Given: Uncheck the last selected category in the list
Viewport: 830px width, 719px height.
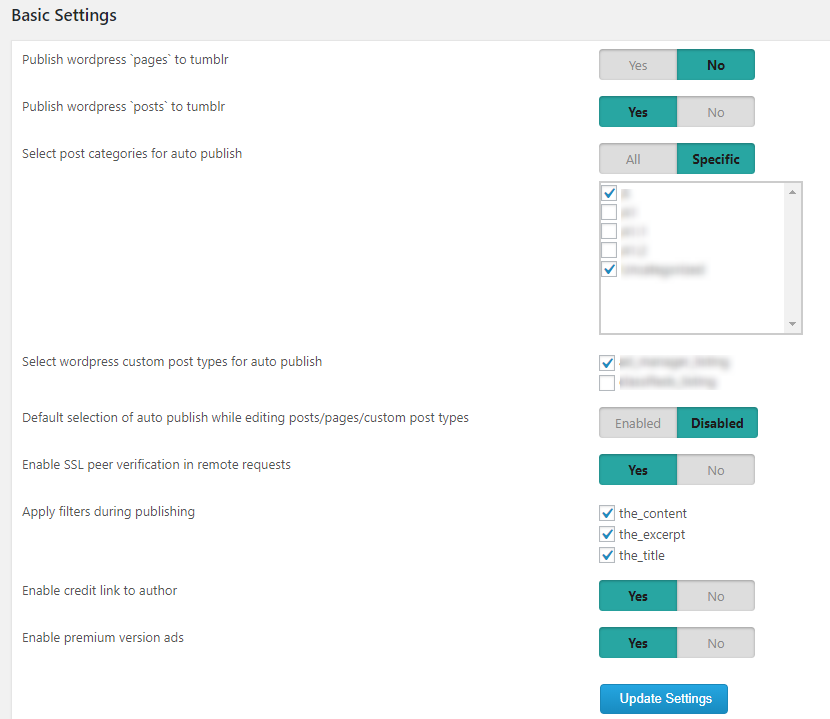Looking at the screenshot, I should [609, 269].
